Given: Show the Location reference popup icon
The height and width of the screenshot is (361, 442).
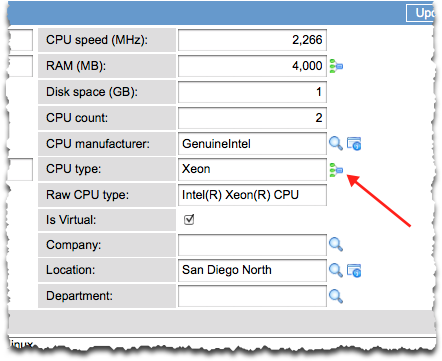Looking at the screenshot, I should point(354,270).
